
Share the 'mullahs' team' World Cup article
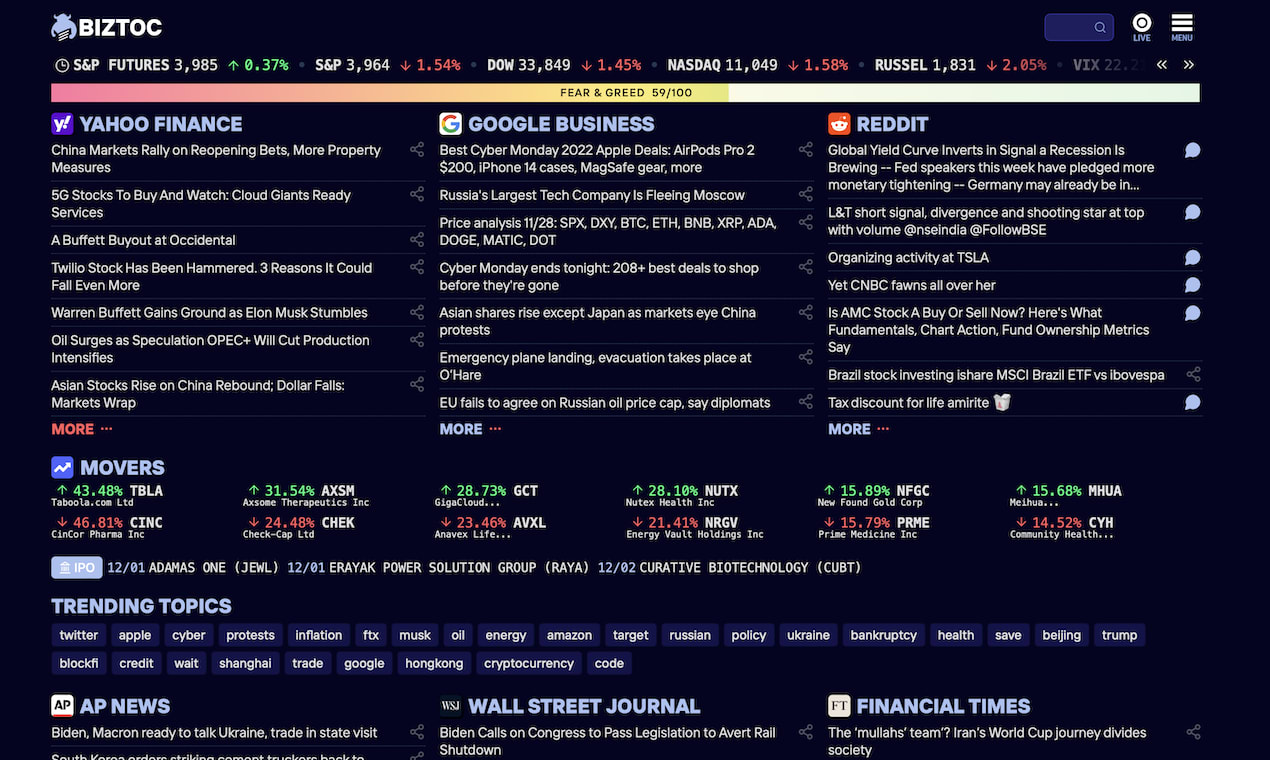(1193, 732)
